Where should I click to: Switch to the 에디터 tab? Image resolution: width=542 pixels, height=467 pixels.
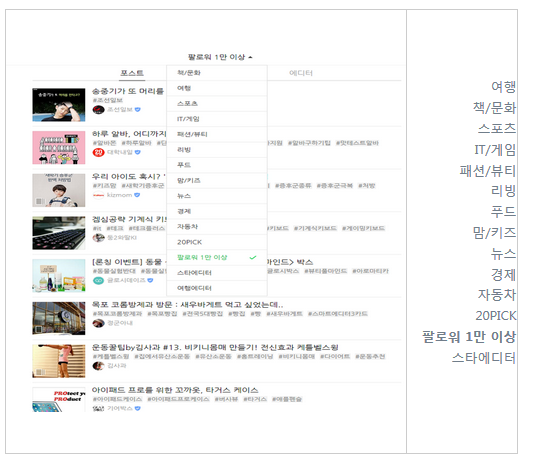301,73
